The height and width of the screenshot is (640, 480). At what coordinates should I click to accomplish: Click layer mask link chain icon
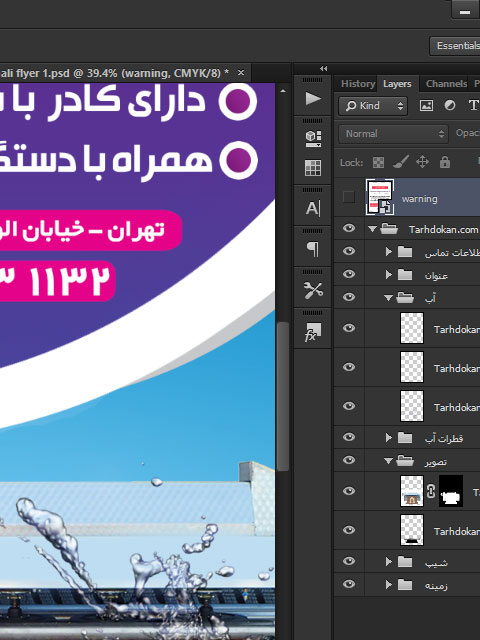click(x=431, y=491)
